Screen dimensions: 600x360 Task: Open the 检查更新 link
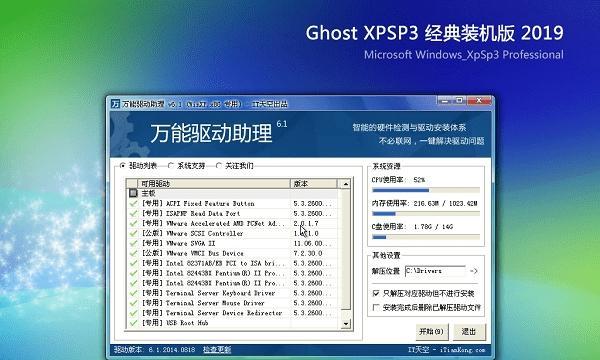coord(217,349)
